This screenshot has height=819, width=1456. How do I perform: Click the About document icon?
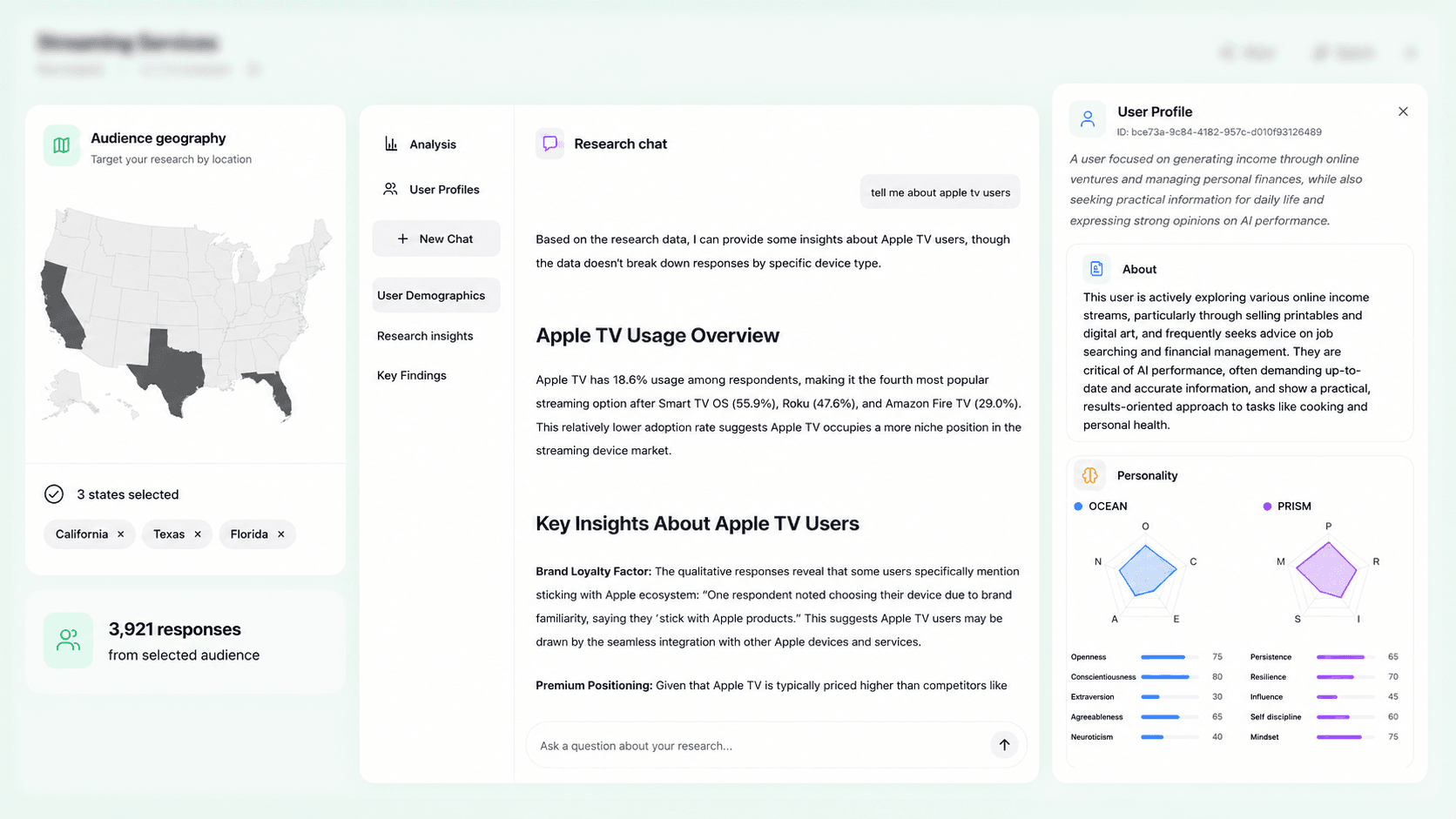(x=1096, y=269)
